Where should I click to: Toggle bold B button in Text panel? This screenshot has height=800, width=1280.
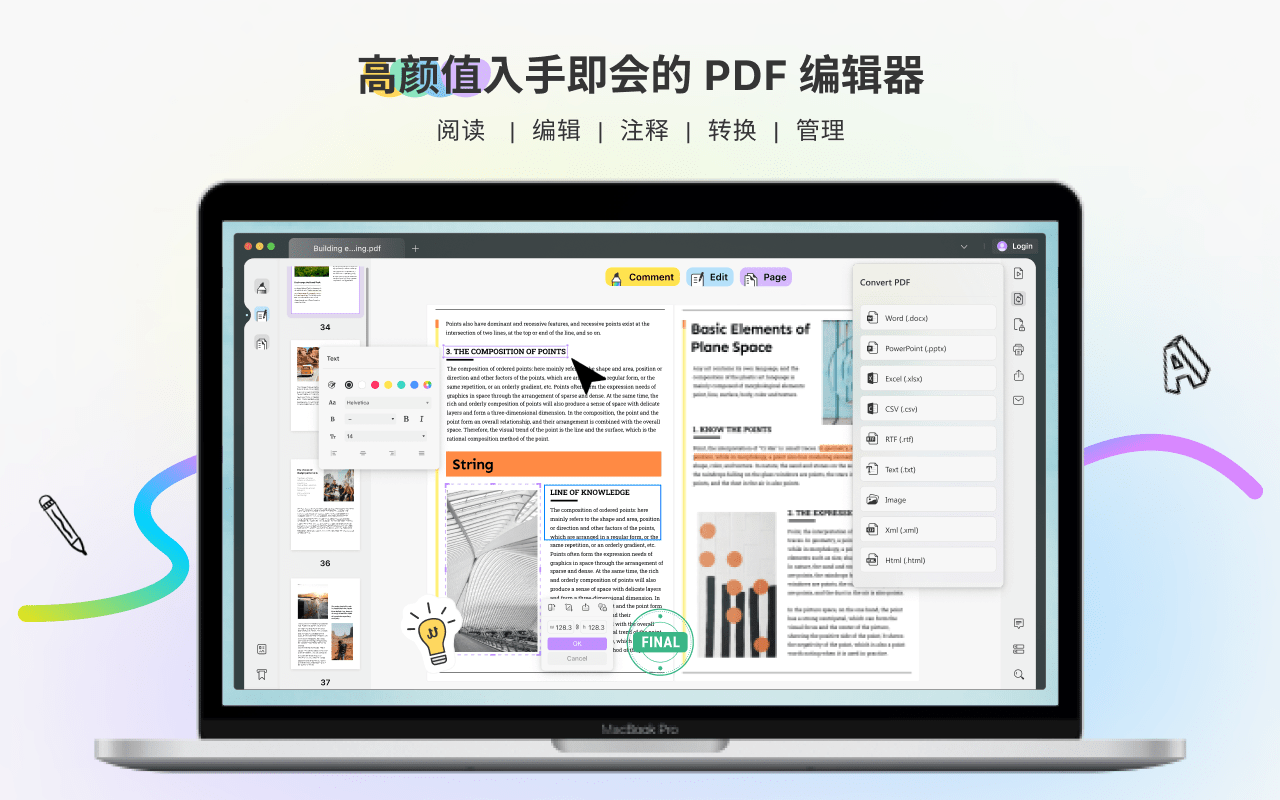coord(406,419)
